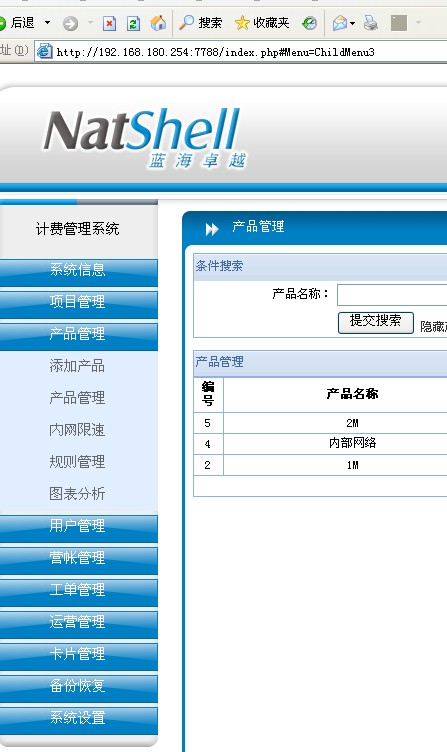Click the forward arrow navigation icon
The width and height of the screenshot is (447, 752).
coord(71,23)
